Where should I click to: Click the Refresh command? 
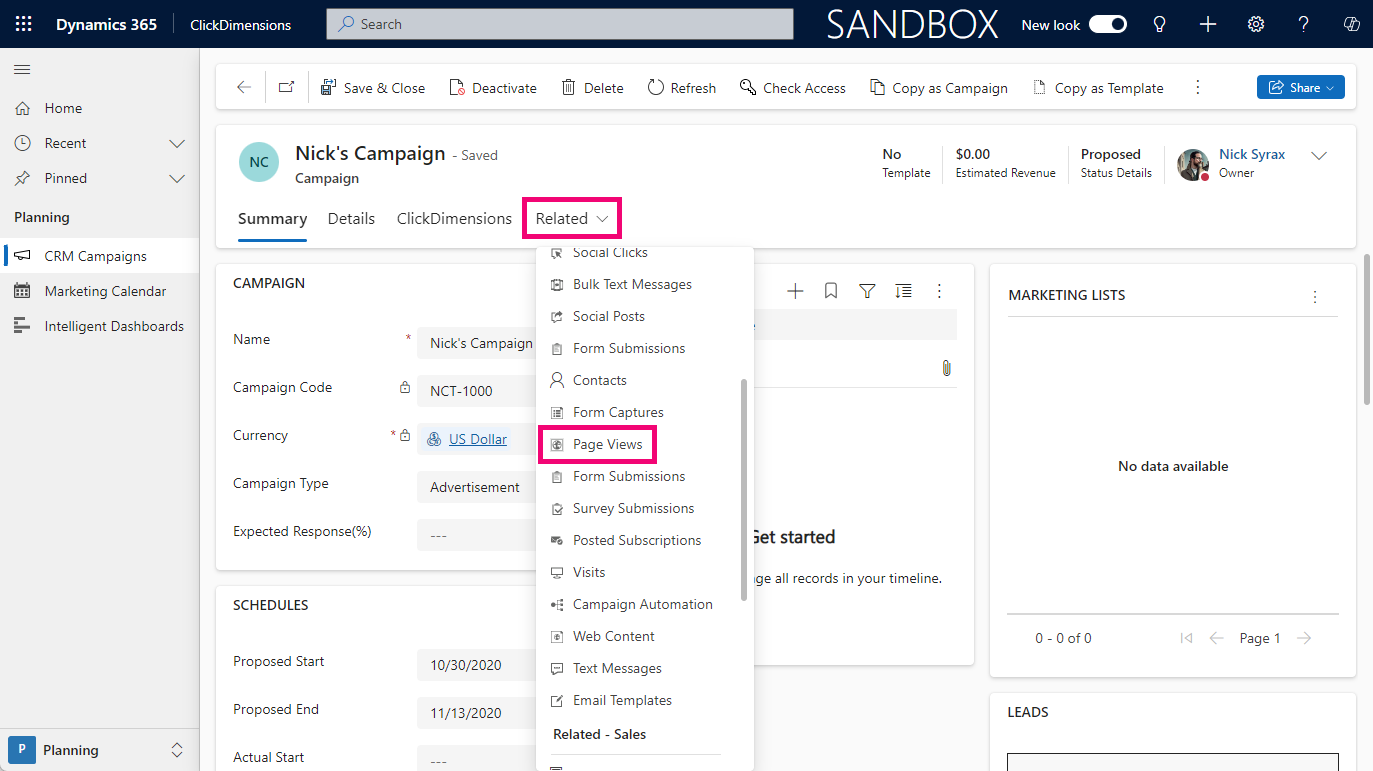tap(682, 88)
